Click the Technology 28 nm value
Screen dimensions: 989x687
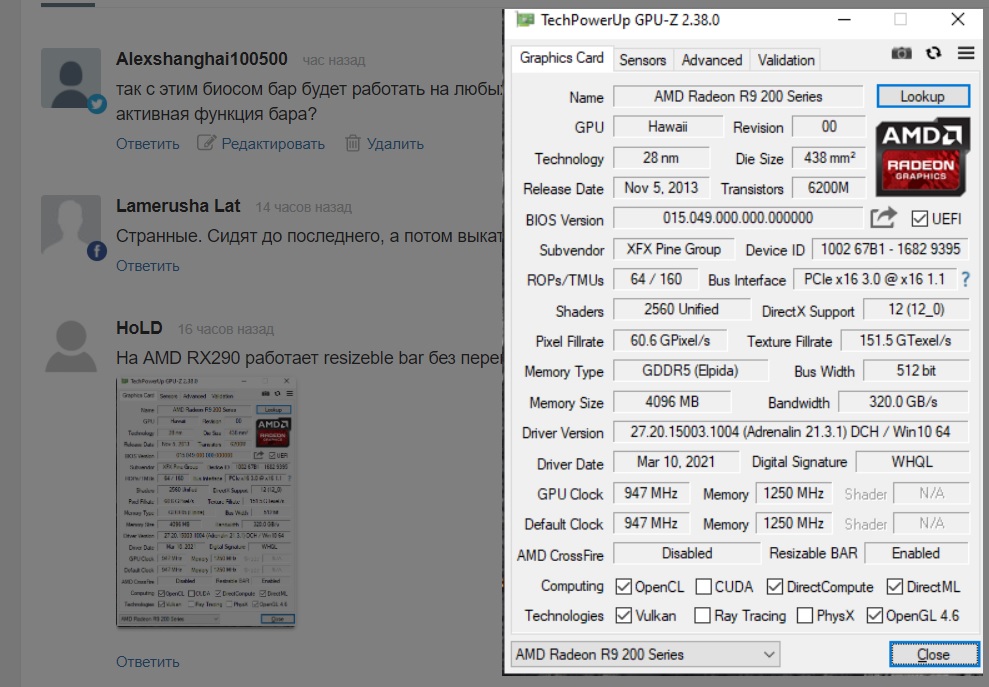click(x=661, y=158)
